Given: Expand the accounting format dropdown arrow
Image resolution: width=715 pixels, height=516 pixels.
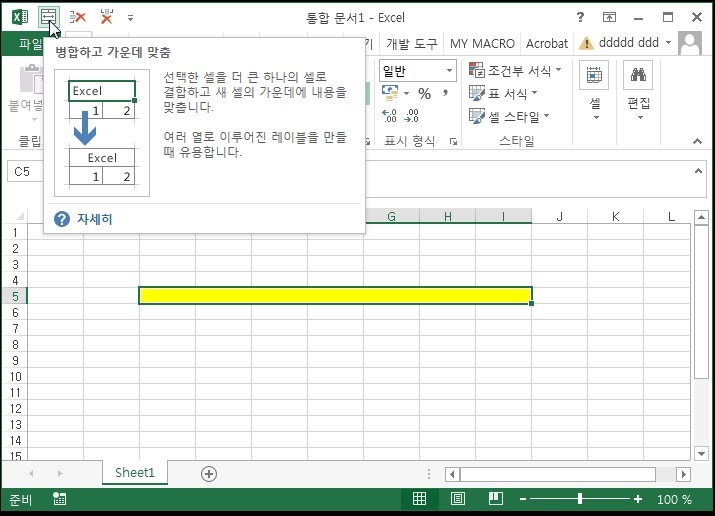Looking at the screenshot, I should coord(406,93).
